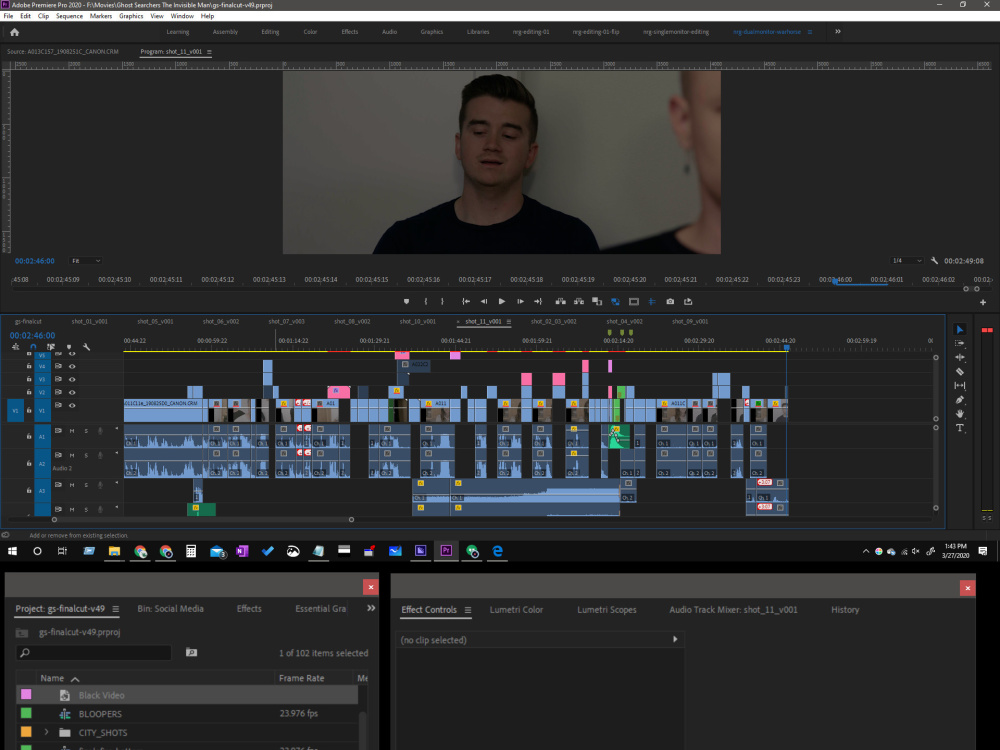Click the Go to Out button
The height and width of the screenshot is (750, 1000).
pyautogui.click(x=538, y=302)
